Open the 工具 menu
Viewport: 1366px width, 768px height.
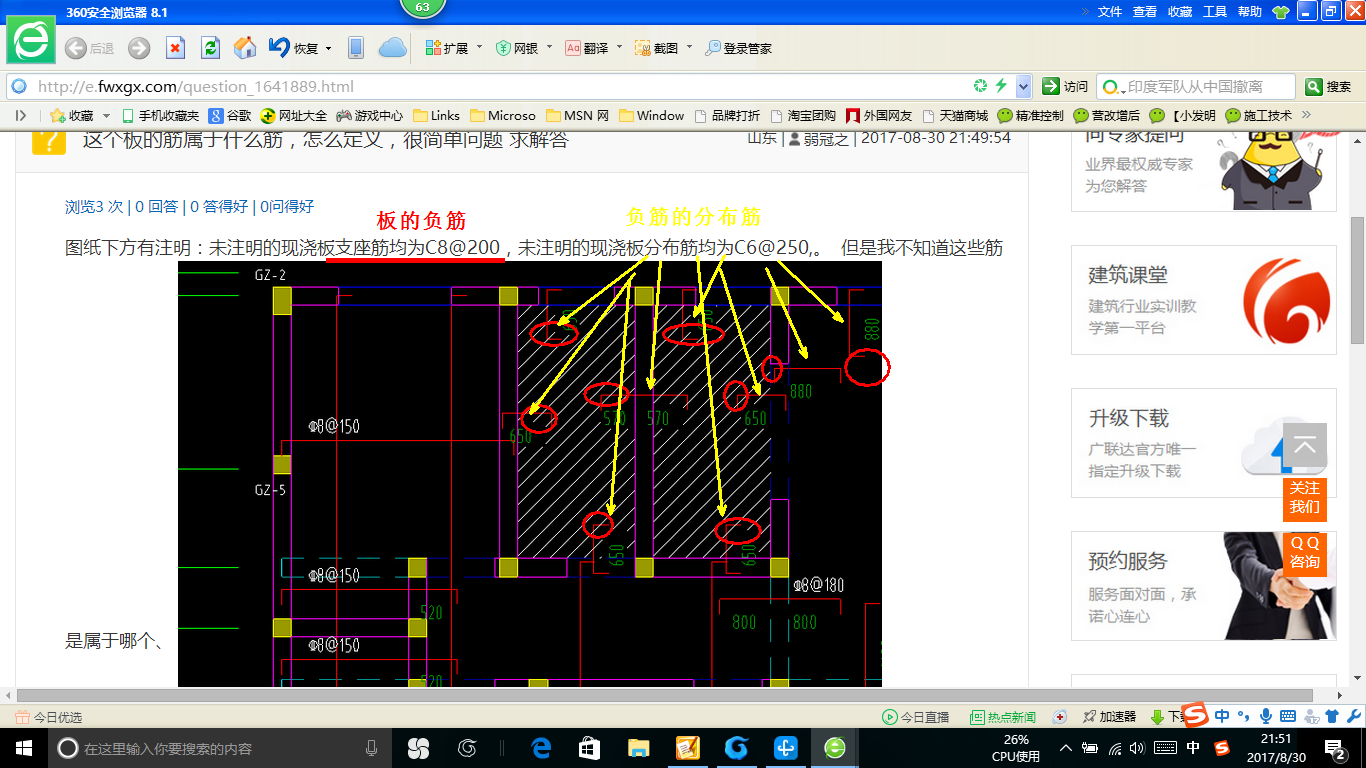coord(1215,12)
